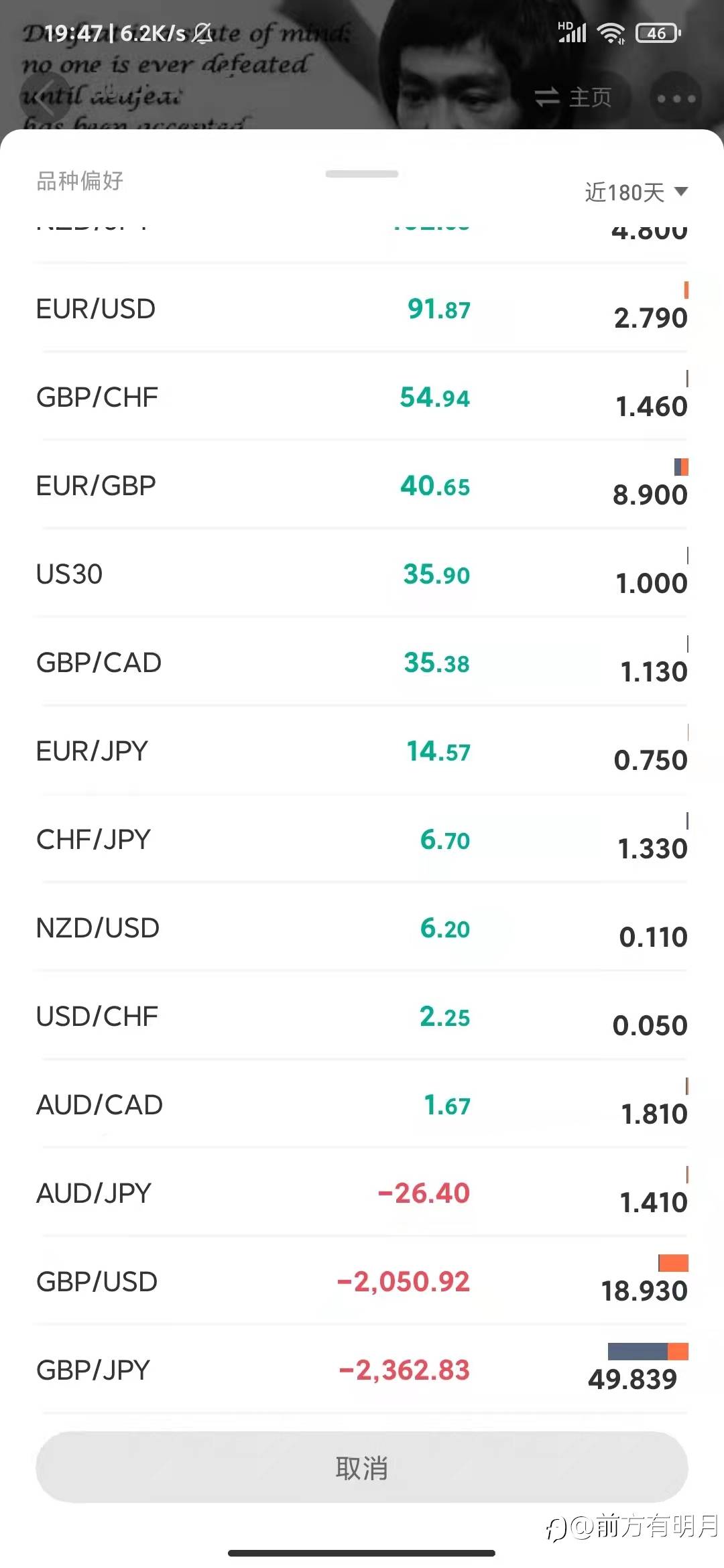Tap the 主页 switch icon
The width and height of the screenshot is (724, 1568).
(x=547, y=97)
